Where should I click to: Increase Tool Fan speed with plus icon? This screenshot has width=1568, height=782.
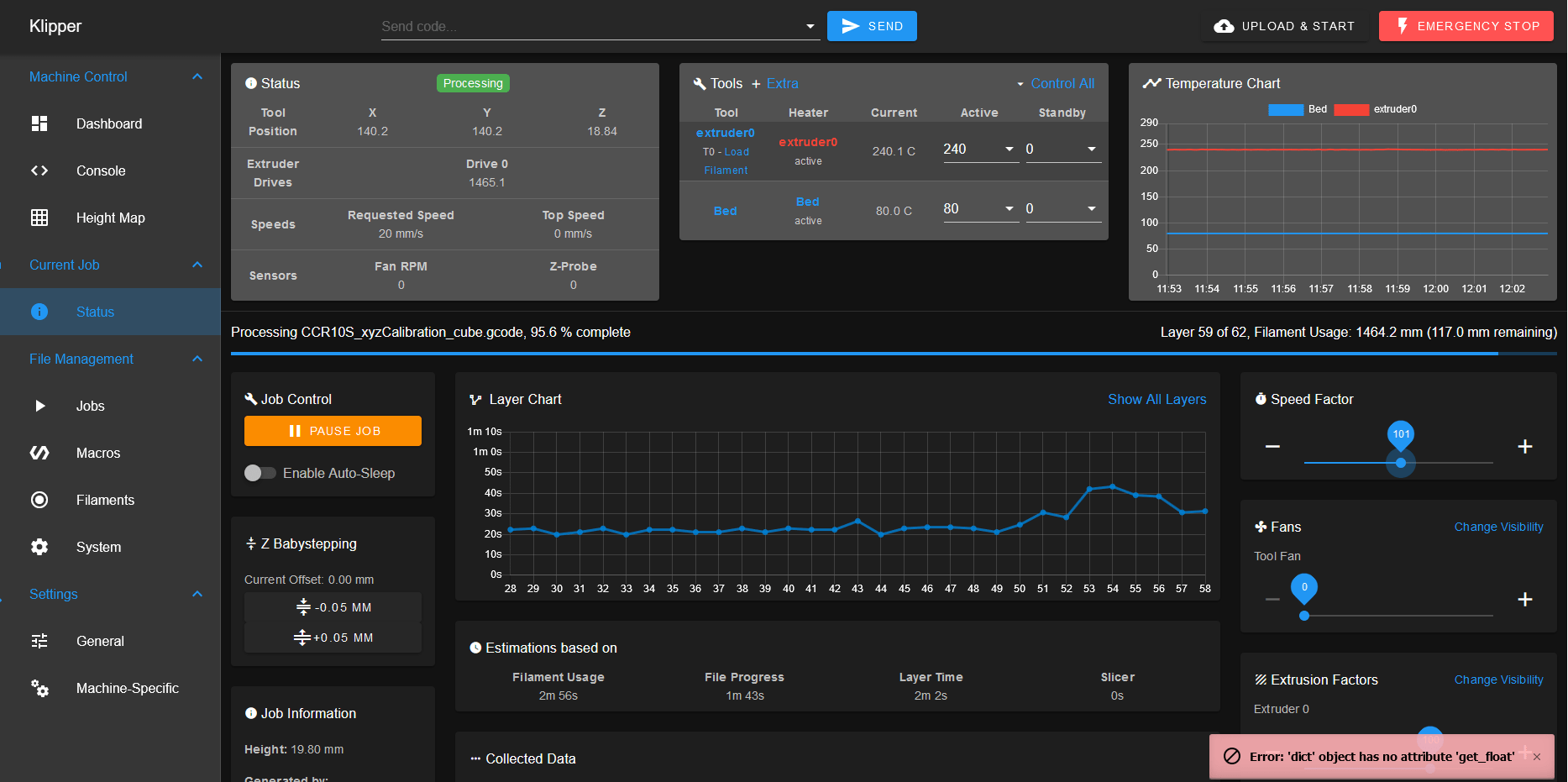pyautogui.click(x=1525, y=599)
